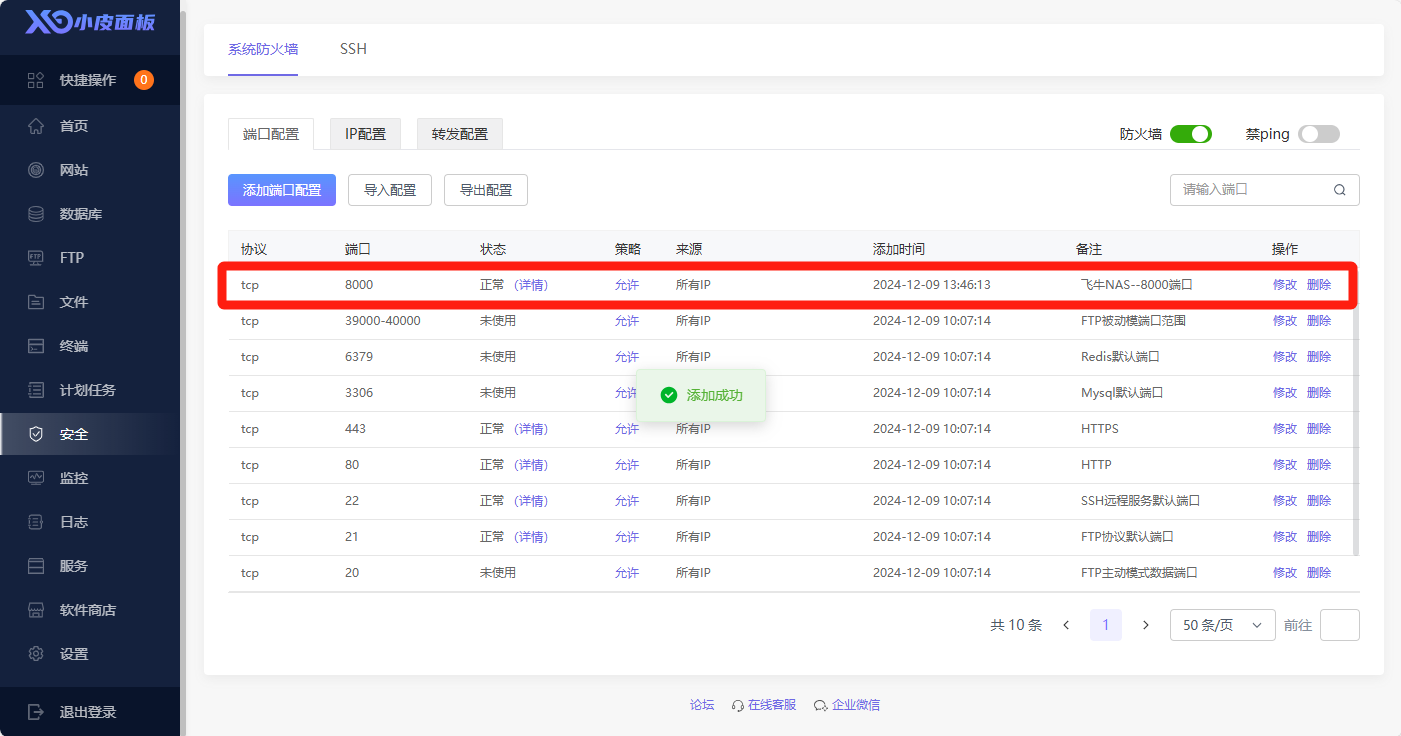This screenshot has height=736, width=1401.
Task: Click the 添加端口配置 button
Action: click(282, 190)
